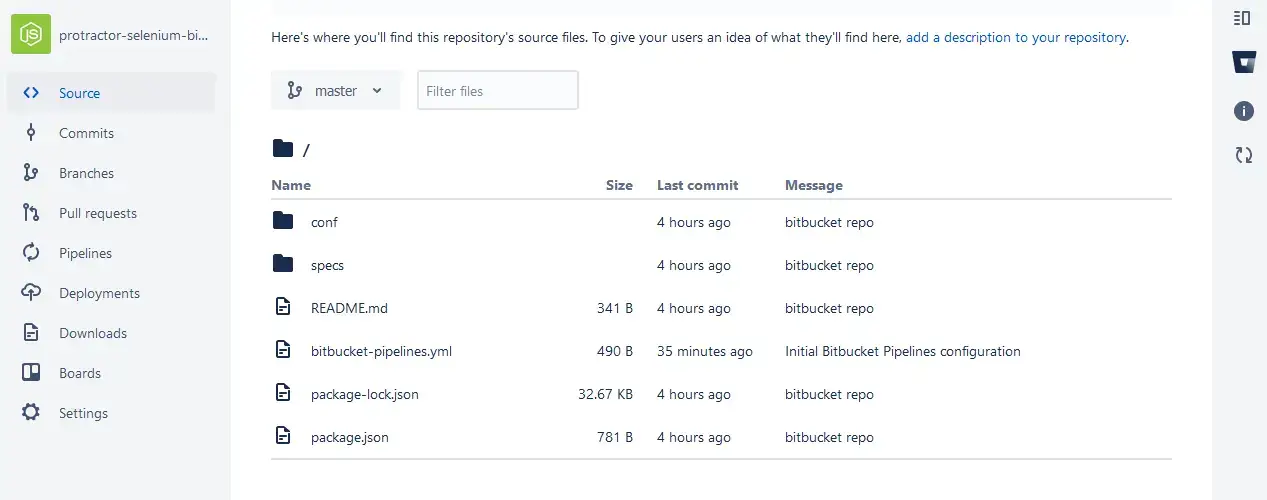This screenshot has height=500, width=1267.
Task: Open Pipelines from sidebar
Action: click(111, 253)
